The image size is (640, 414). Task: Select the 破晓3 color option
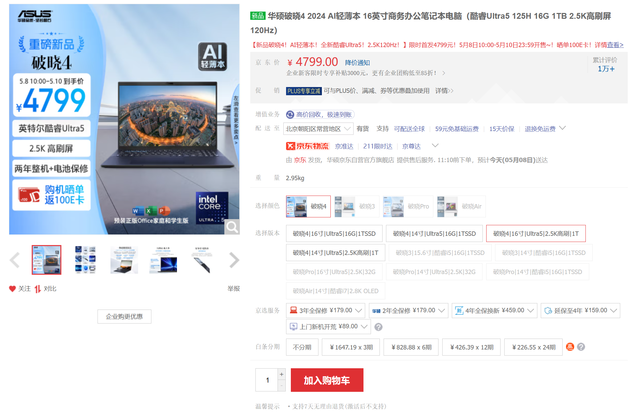(x=356, y=206)
